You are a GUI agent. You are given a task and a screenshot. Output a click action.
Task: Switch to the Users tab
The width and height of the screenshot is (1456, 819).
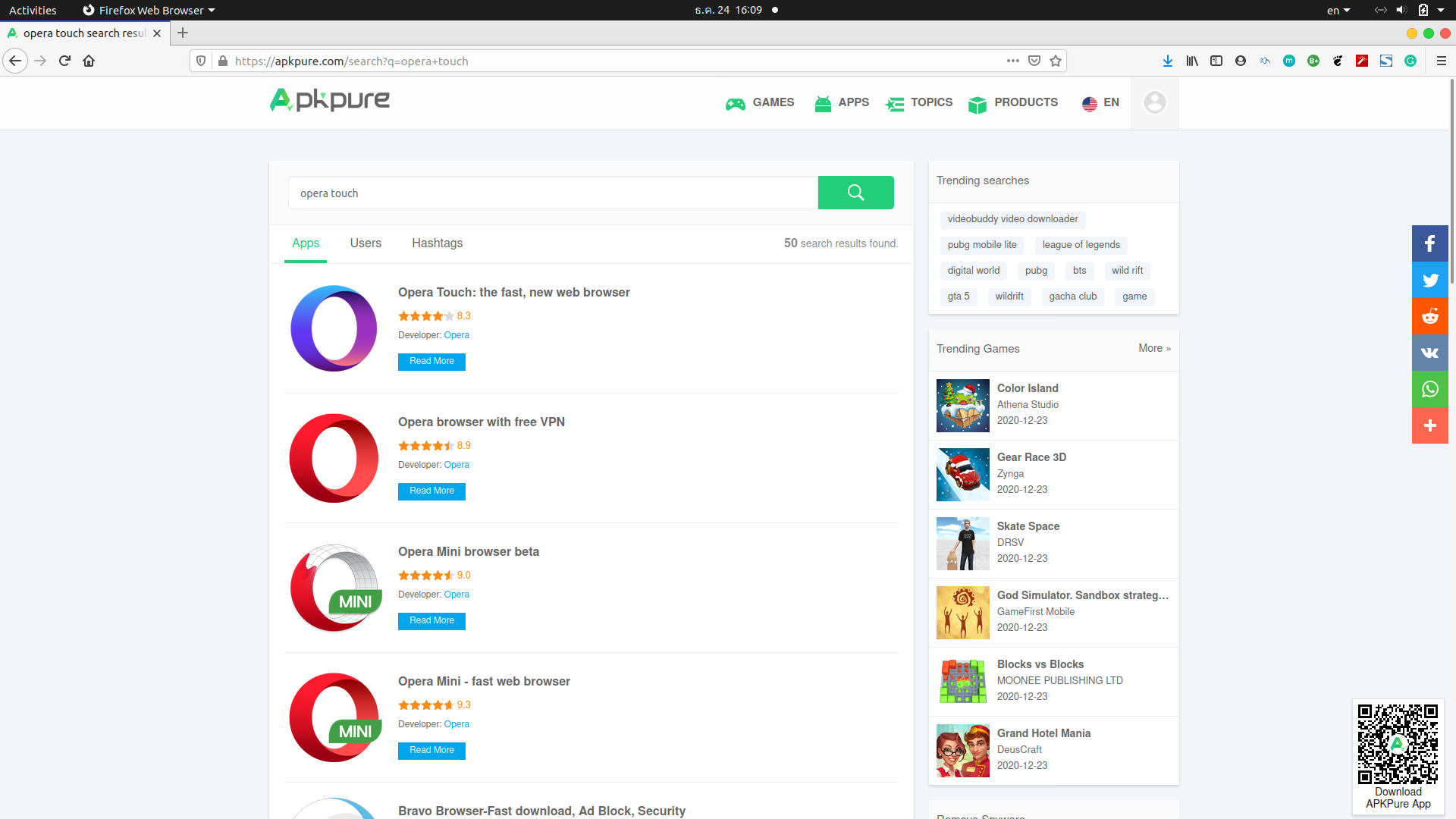click(366, 243)
